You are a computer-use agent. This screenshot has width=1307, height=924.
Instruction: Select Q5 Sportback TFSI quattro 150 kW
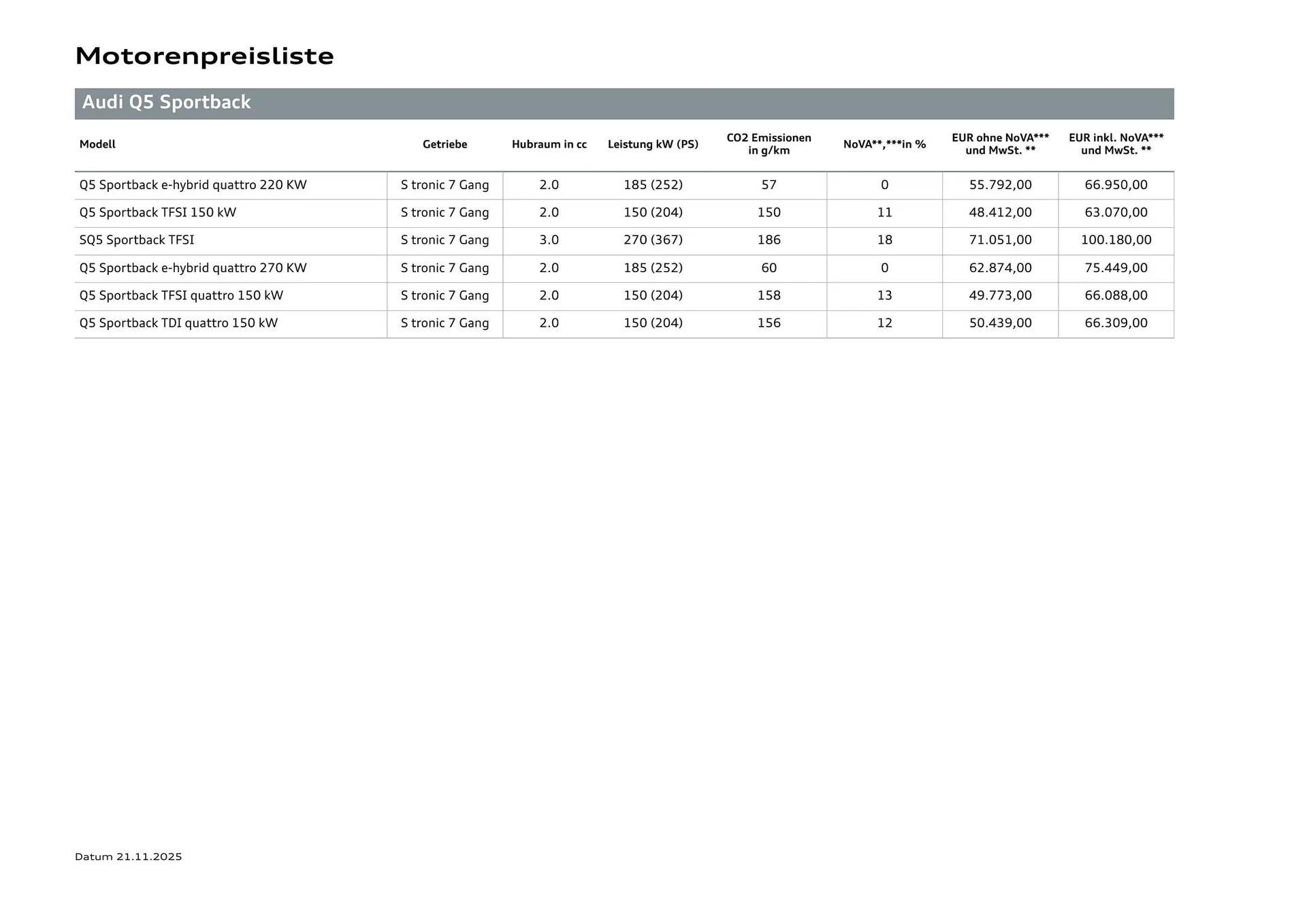click(x=181, y=295)
